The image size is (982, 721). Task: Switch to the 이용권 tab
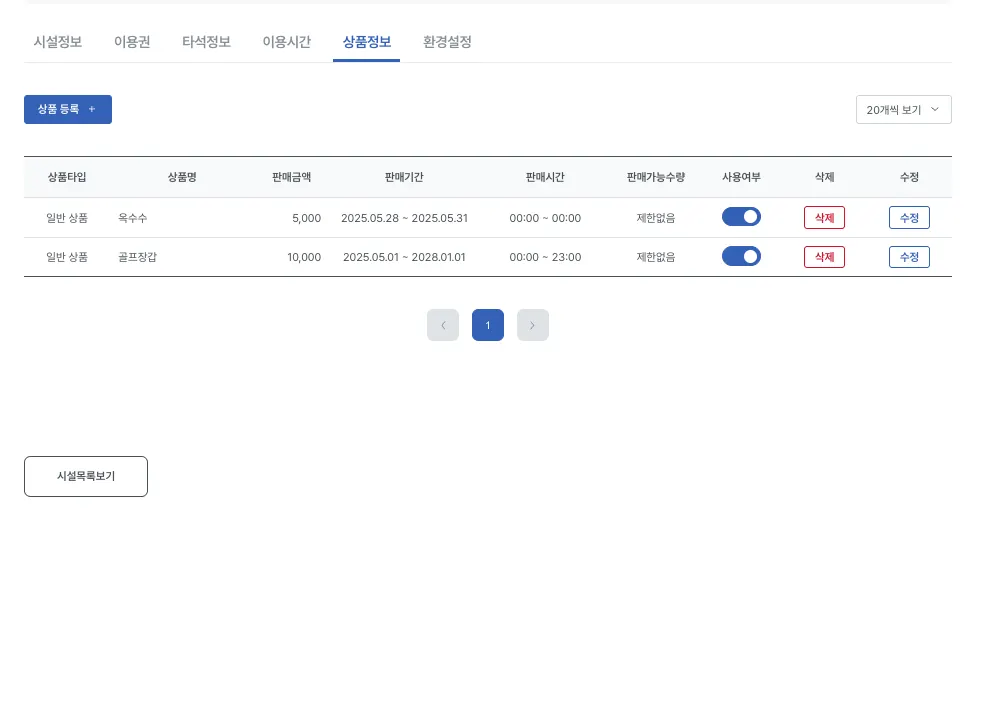pyautogui.click(x=132, y=42)
